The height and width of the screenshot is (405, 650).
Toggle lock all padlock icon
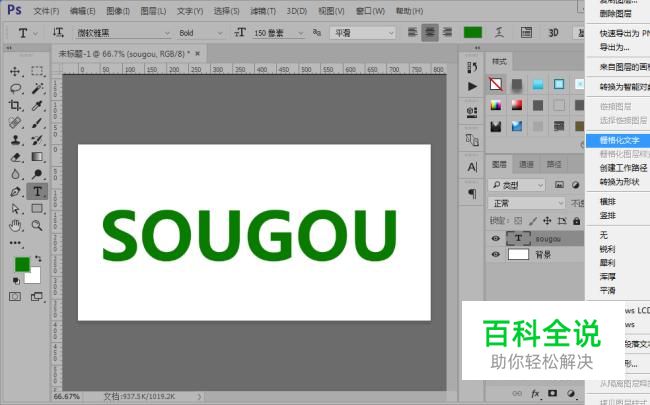tap(577, 221)
